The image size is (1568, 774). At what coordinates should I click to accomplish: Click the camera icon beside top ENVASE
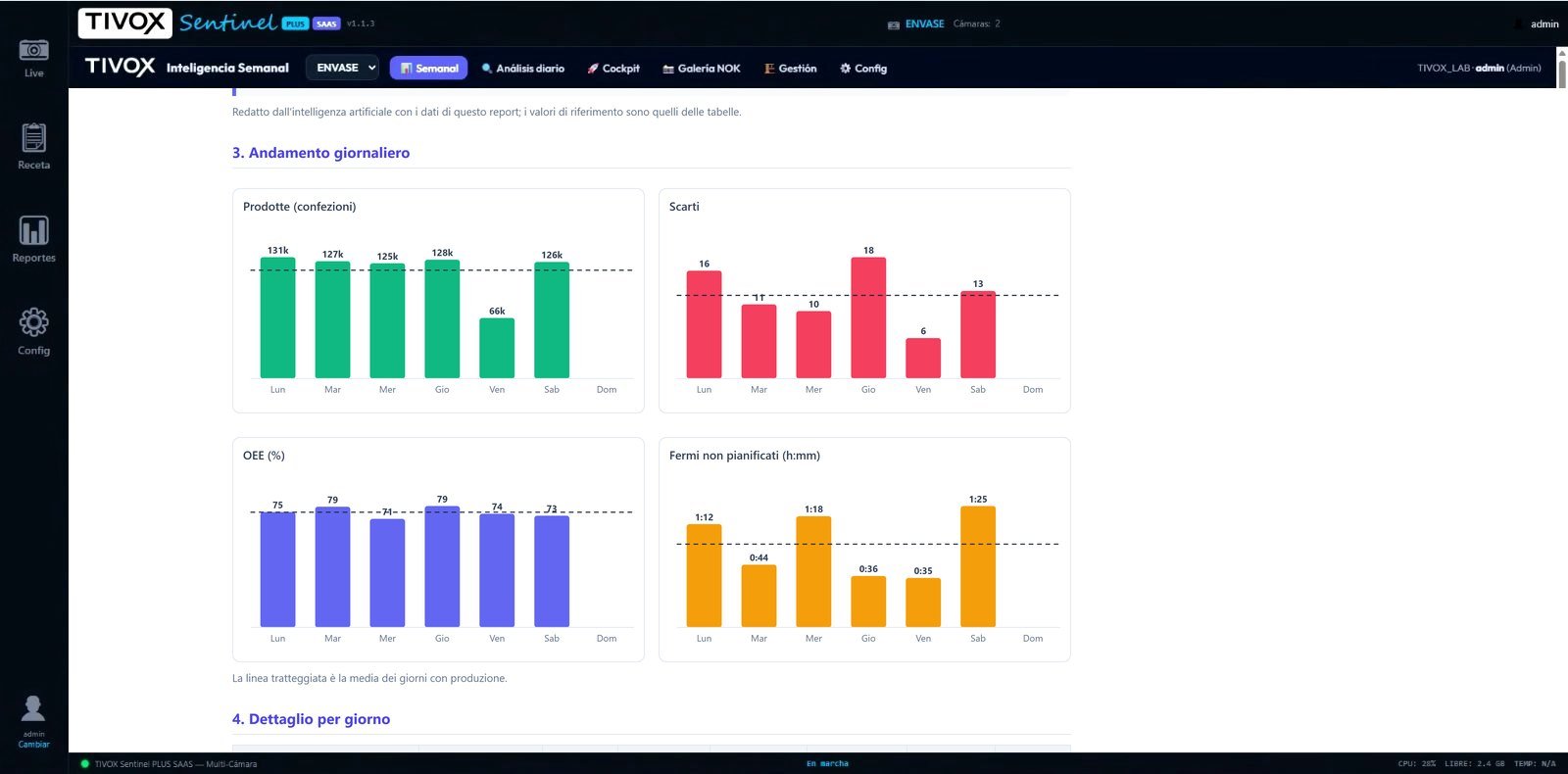(894, 24)
